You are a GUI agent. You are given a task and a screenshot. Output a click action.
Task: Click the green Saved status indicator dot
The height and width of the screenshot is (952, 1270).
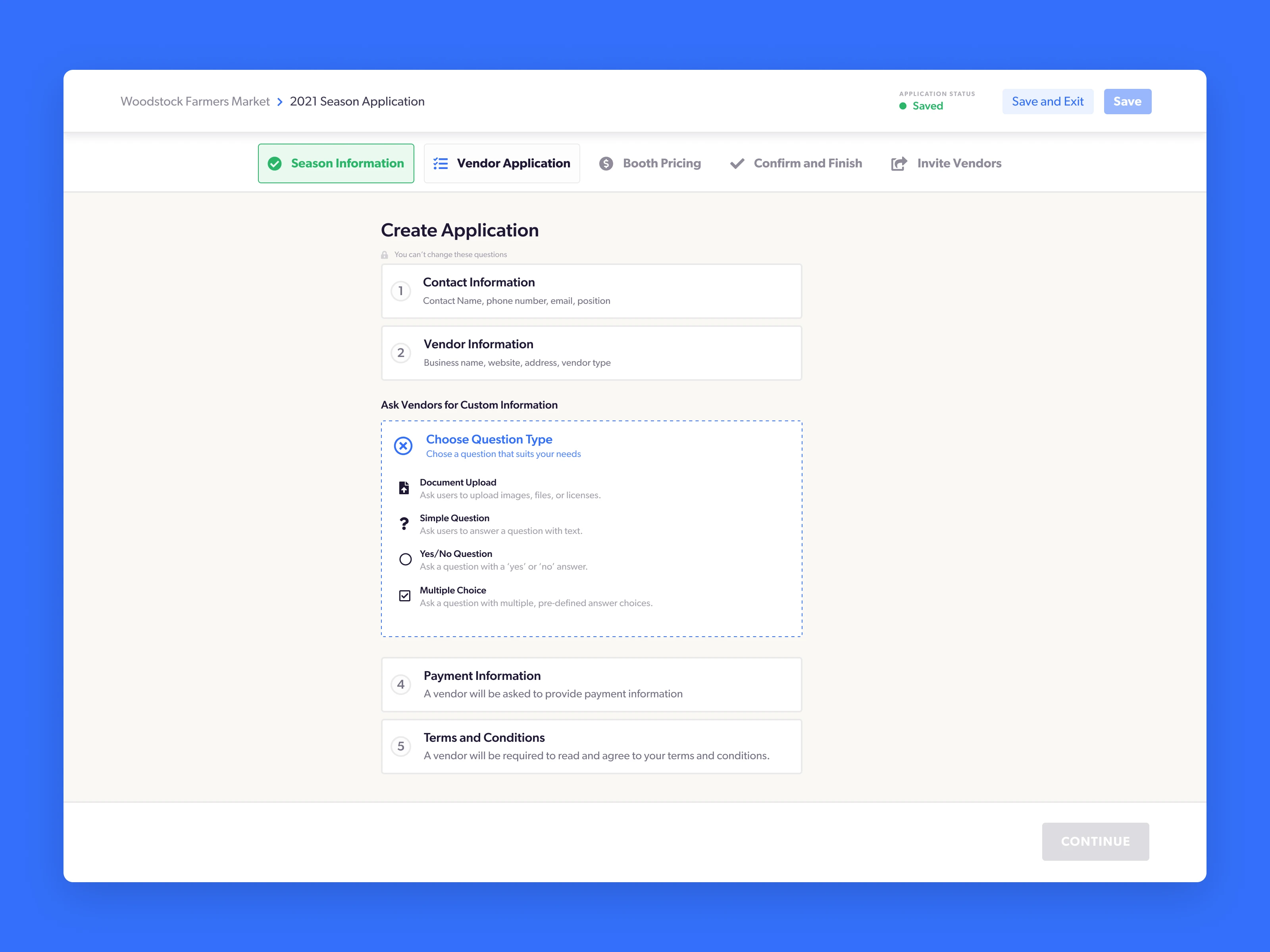[902, 106]
